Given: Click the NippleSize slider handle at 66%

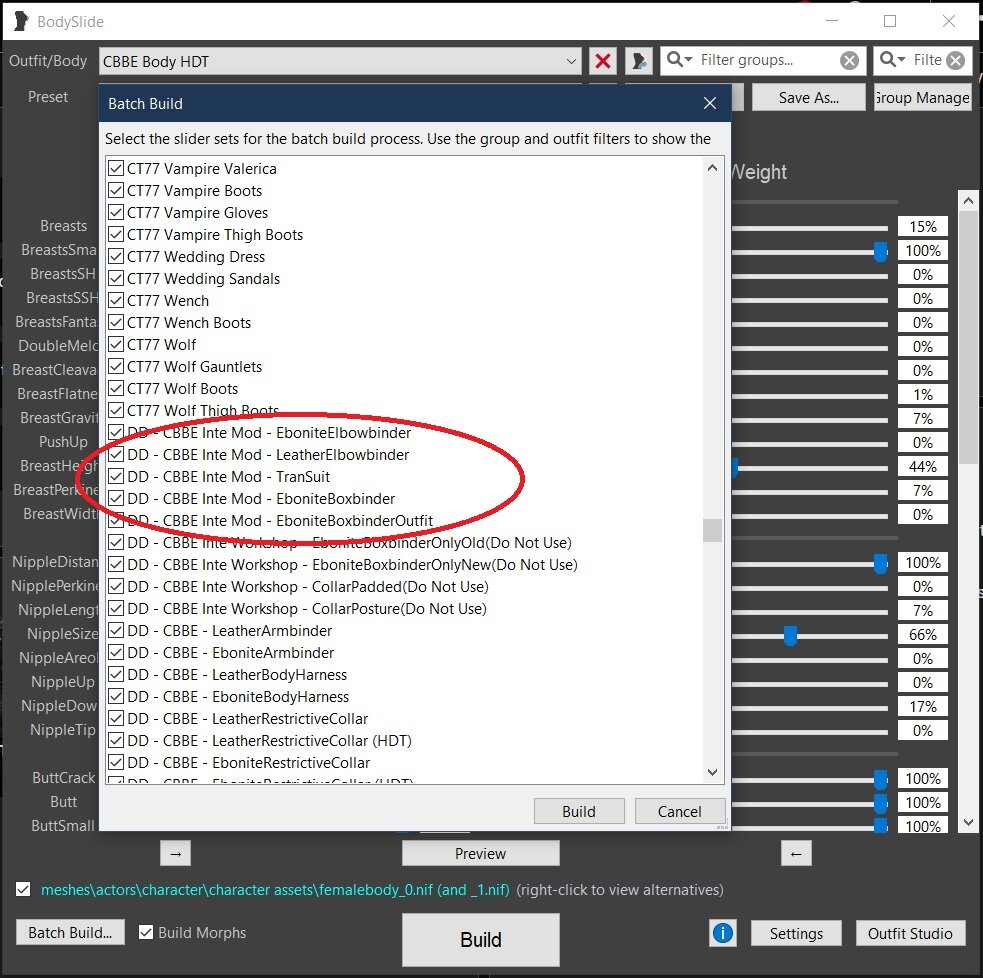Looking at the screenshot, I should tap(791, 636).
